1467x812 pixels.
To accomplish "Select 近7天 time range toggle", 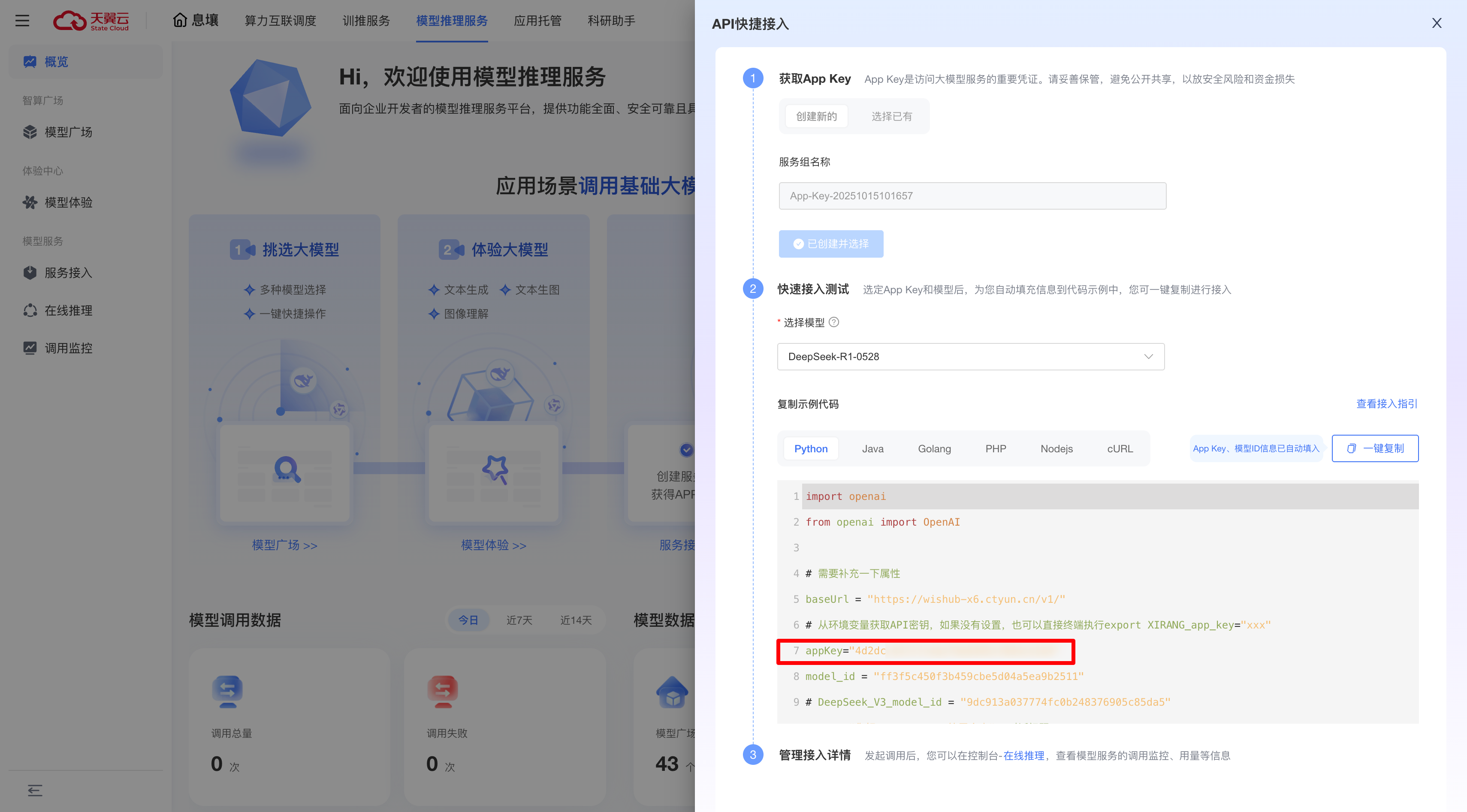I will pos(519,620).
